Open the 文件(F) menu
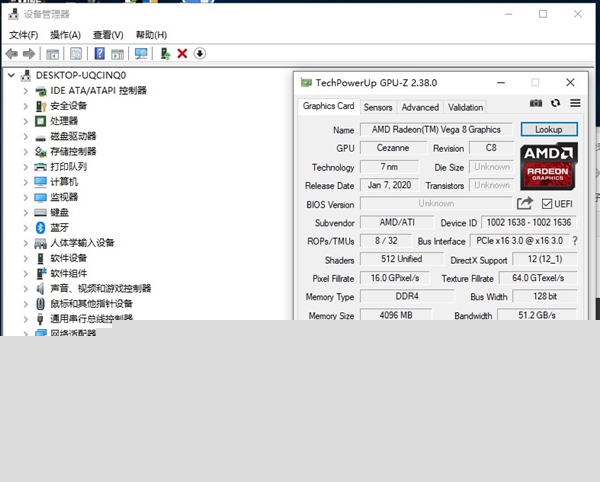Viewport: 600px width, 482px height. (x=24, y=35)
